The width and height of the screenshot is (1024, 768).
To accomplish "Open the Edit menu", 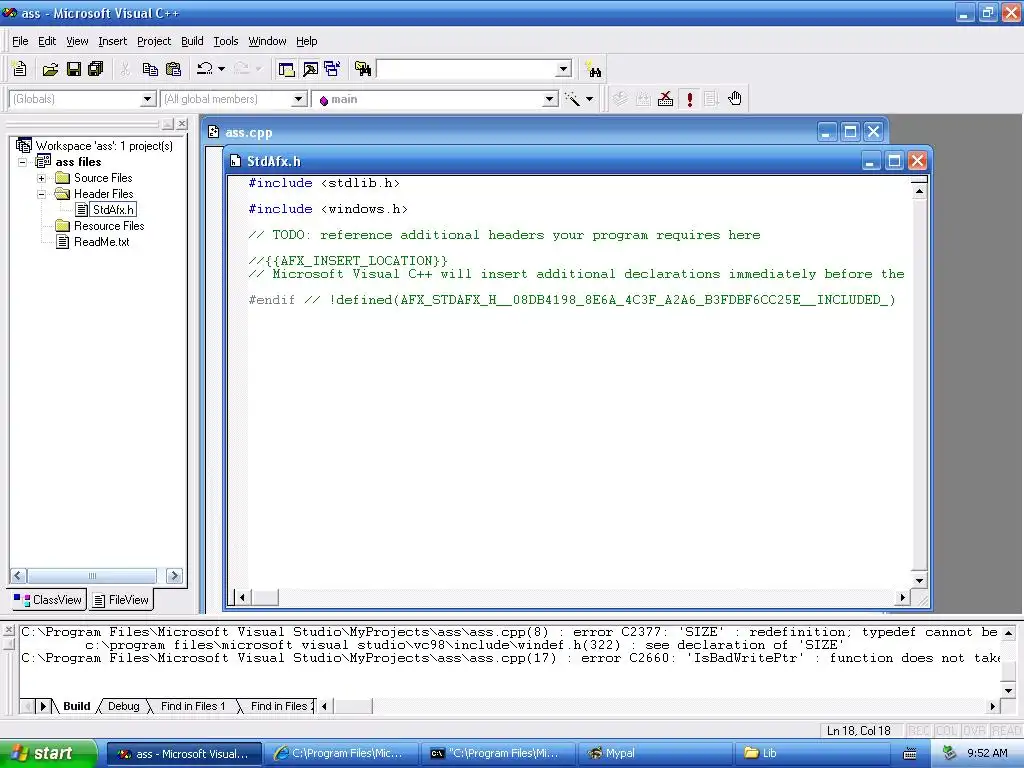I will (x=47, y=41).
